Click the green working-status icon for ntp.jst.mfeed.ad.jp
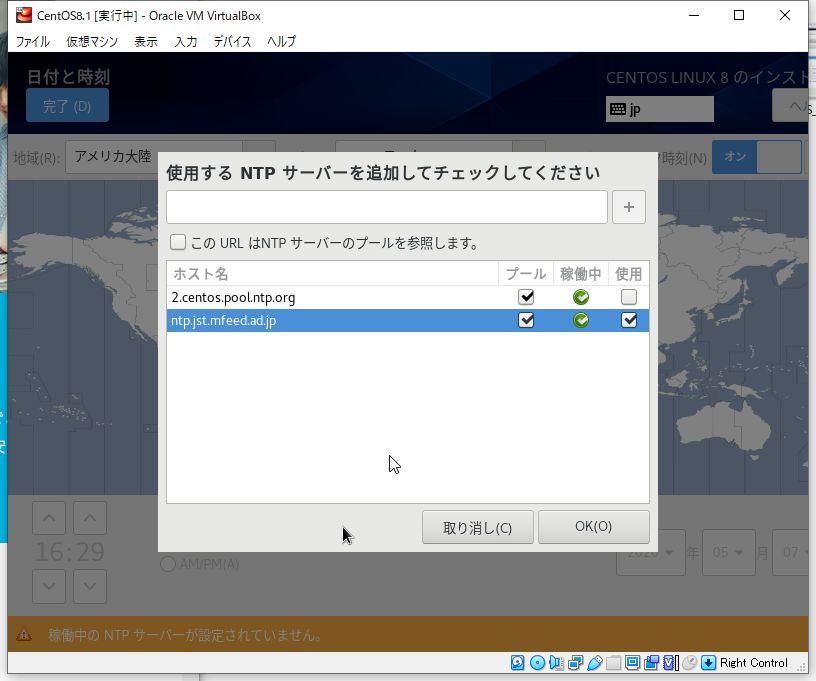816x681 pixels. [x=581, y=320]
